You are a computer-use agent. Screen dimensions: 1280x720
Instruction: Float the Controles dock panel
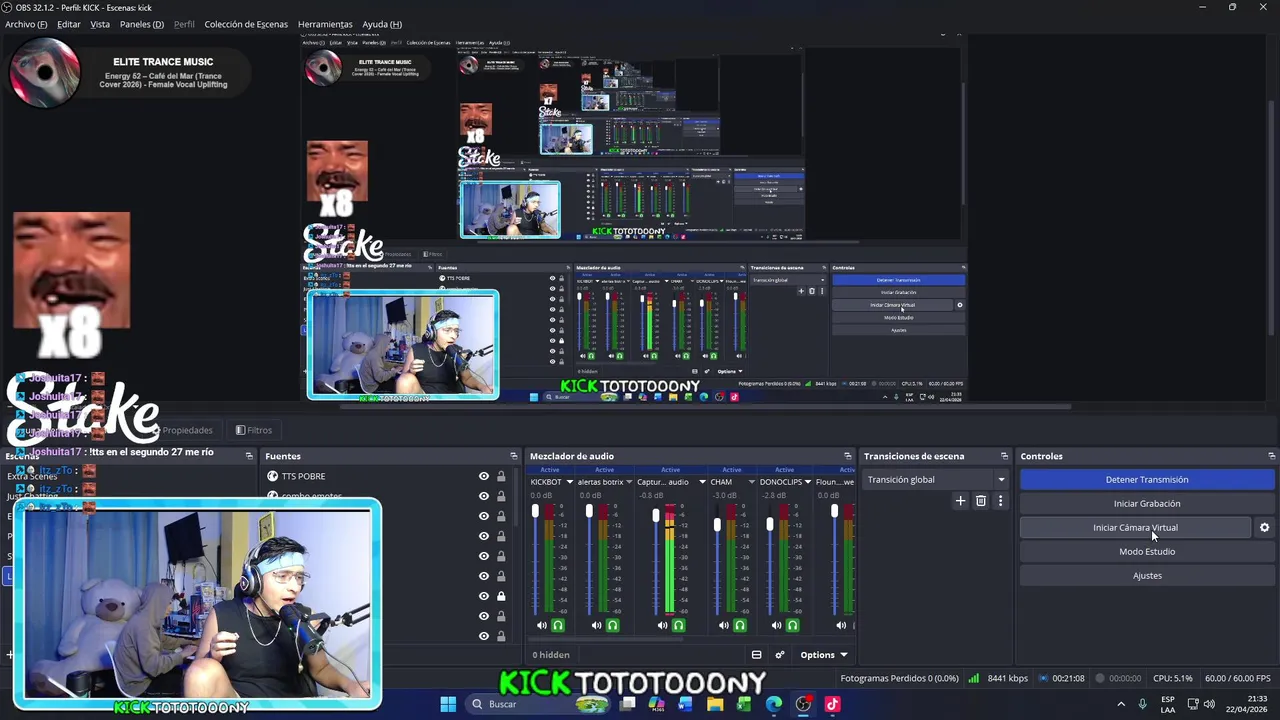point(1271,456)
